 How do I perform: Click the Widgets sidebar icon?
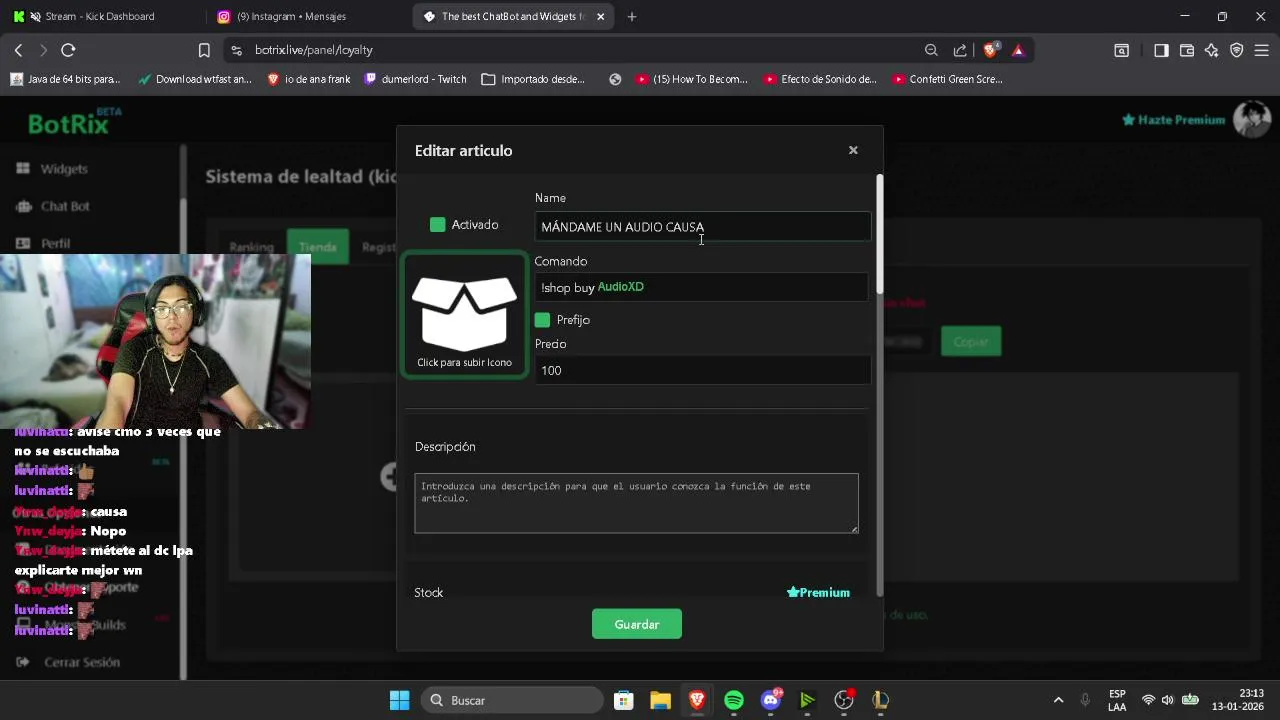[23, 169]
